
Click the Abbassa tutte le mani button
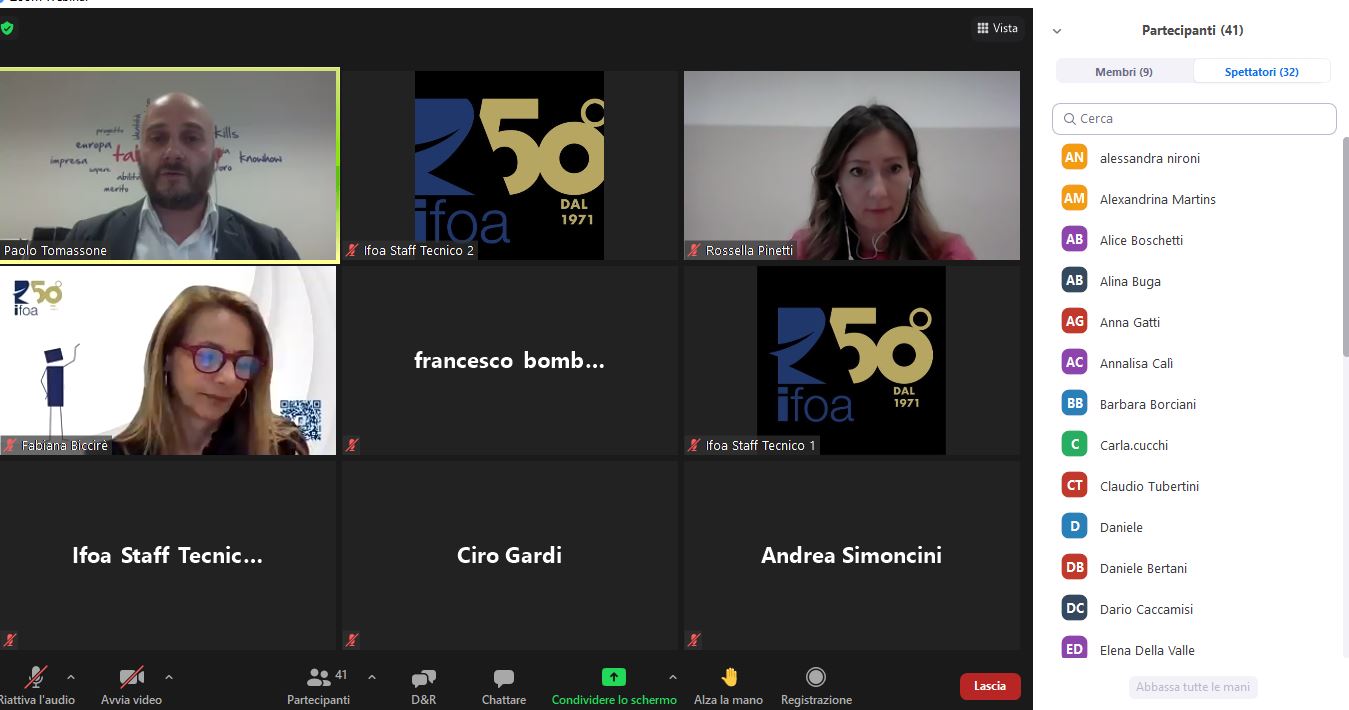tap(1193, 687)
